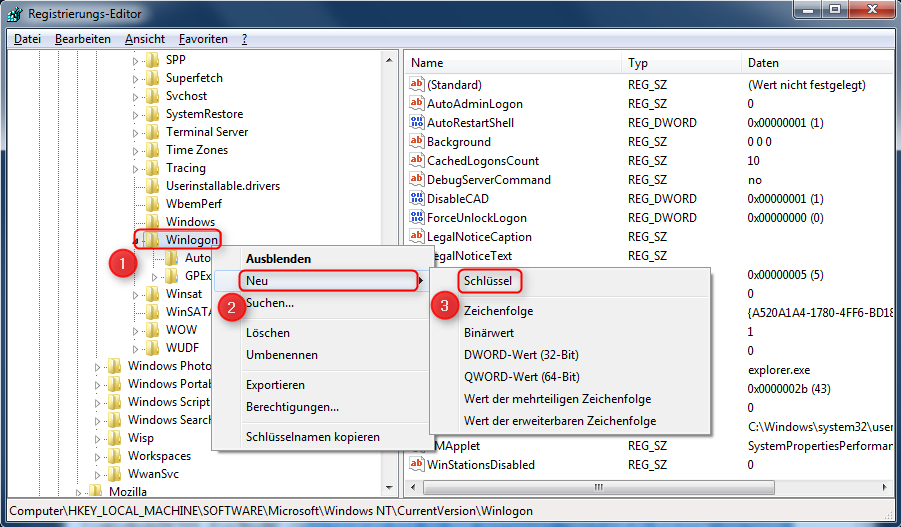Click Berechtigungen... in the context menu
Screen dimensions: 901x527
pyautogui.click(x=292, y=407)
